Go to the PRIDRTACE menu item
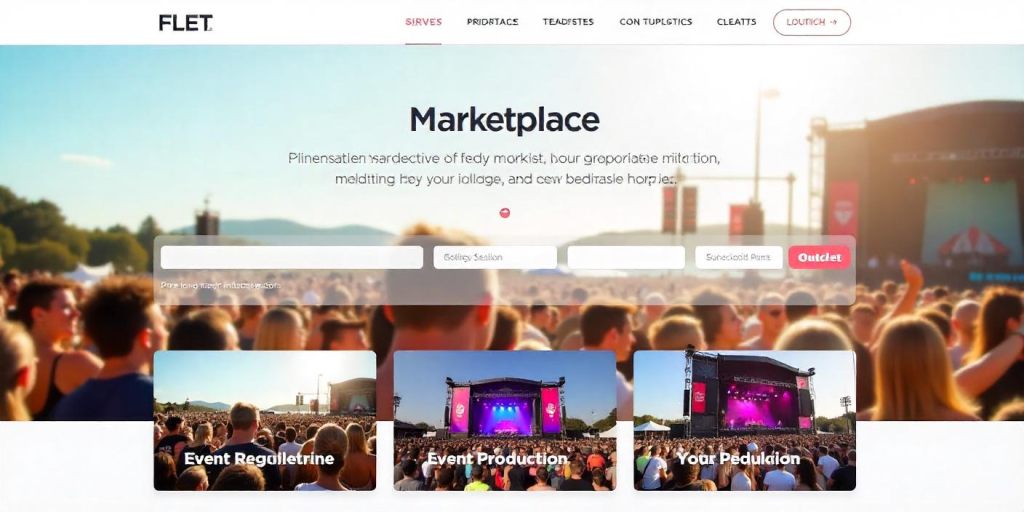The image size is (1024, 512). point(492,22)
